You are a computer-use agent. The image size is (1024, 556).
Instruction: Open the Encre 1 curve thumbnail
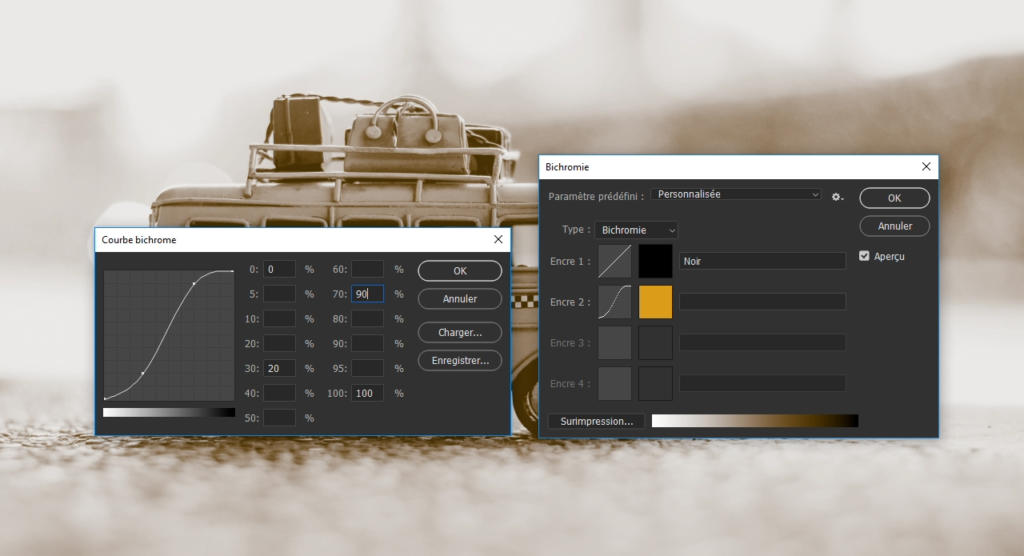tap(615, 261)
